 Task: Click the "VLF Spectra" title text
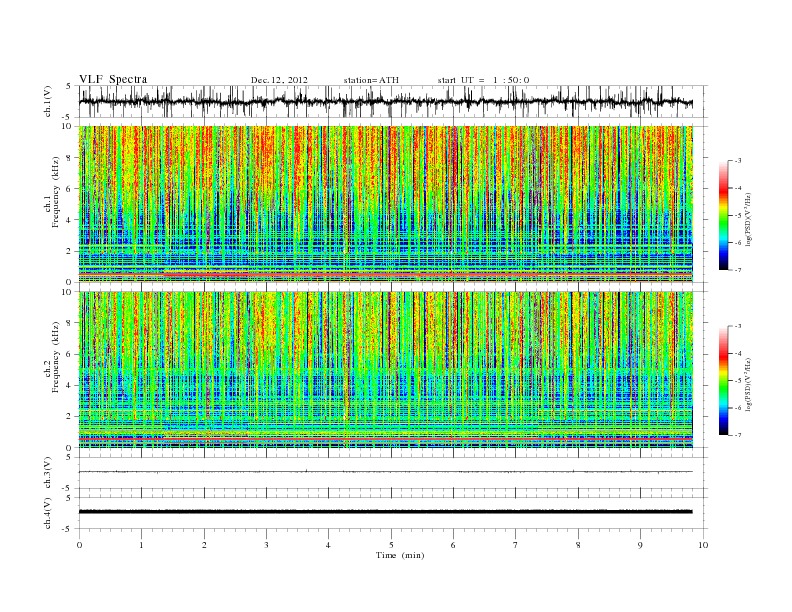(113, 79)
